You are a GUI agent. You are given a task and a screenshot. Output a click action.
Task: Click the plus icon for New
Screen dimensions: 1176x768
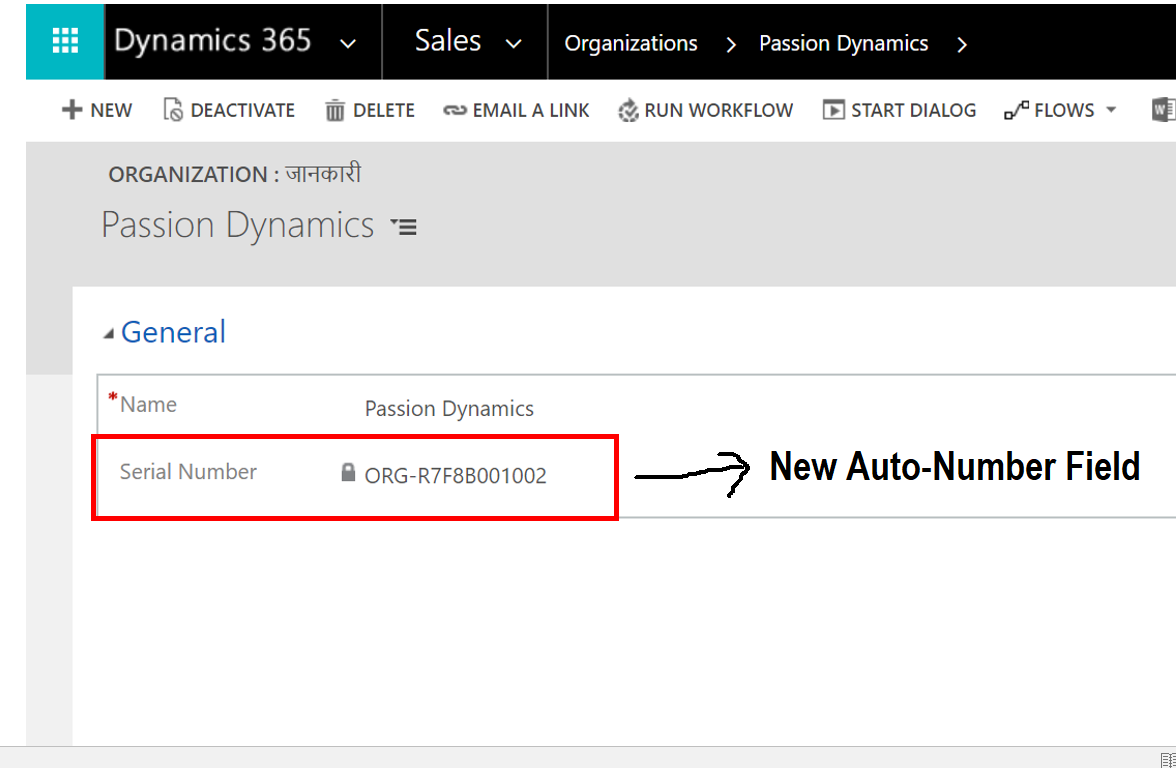pos(72,110)
